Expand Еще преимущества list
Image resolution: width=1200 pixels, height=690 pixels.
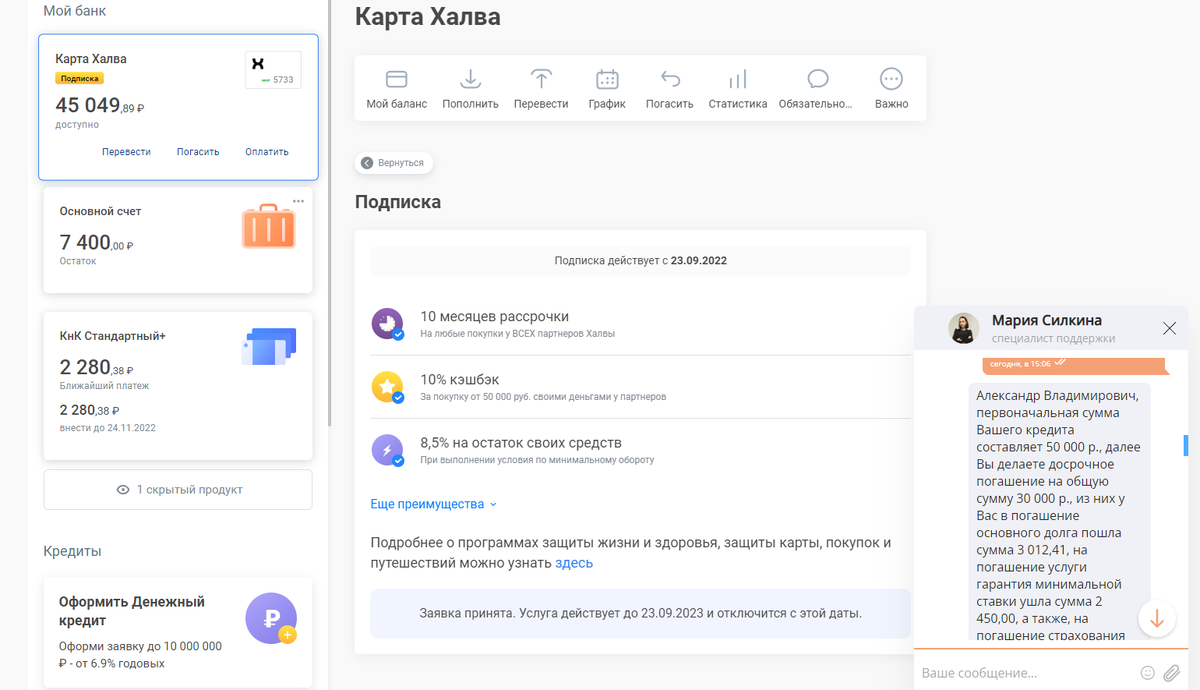pyautogui.click(x=434, y=504)
